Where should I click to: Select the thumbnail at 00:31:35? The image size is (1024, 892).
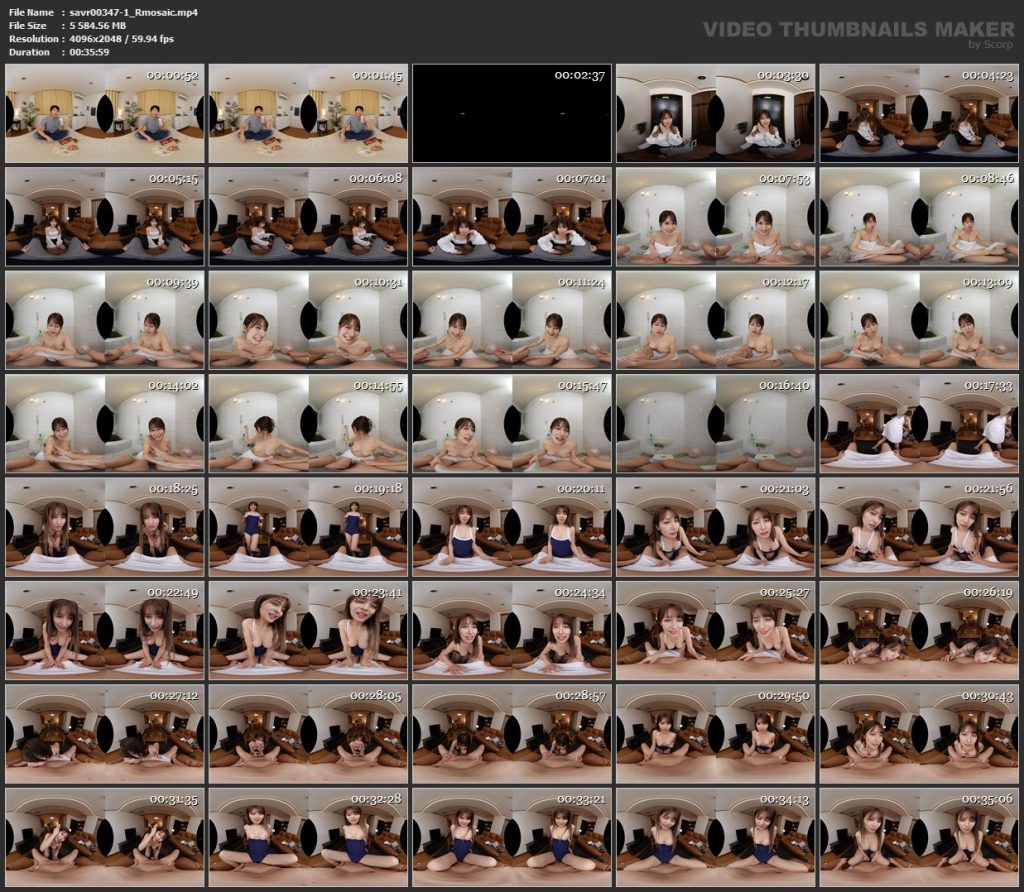104,837
